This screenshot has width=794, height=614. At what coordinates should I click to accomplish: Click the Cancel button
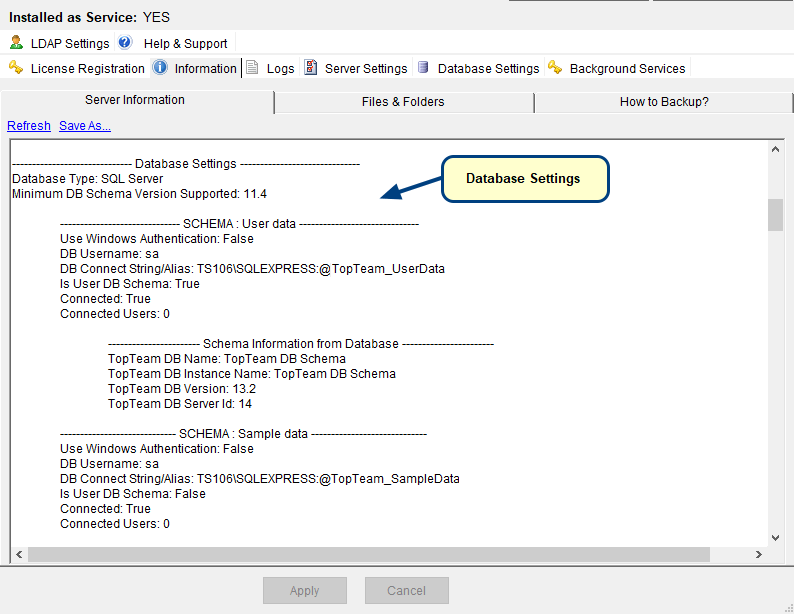point(407,590)
